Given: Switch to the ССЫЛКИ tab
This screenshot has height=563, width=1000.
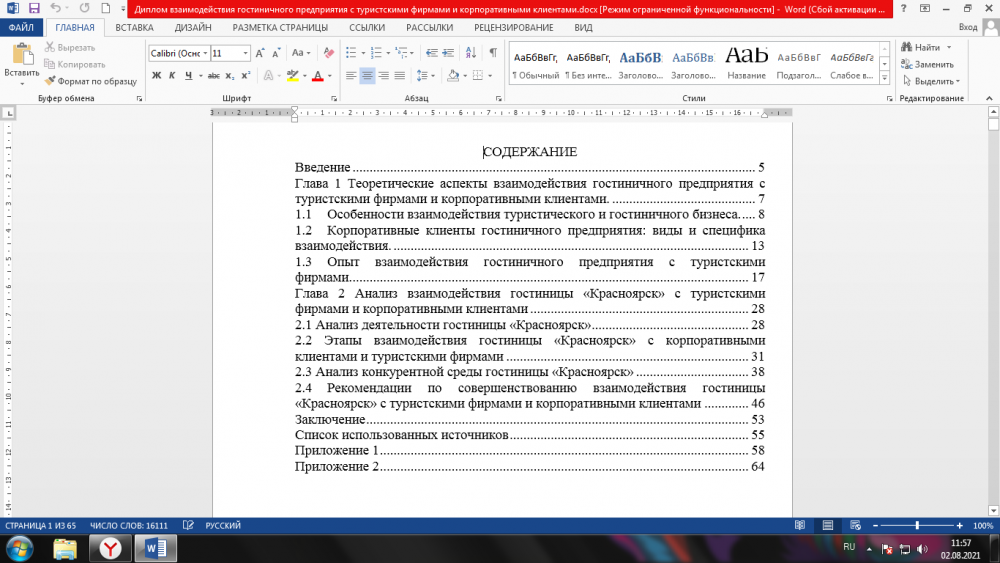Looking at the screenshot, I should click(x=367, y=28).
